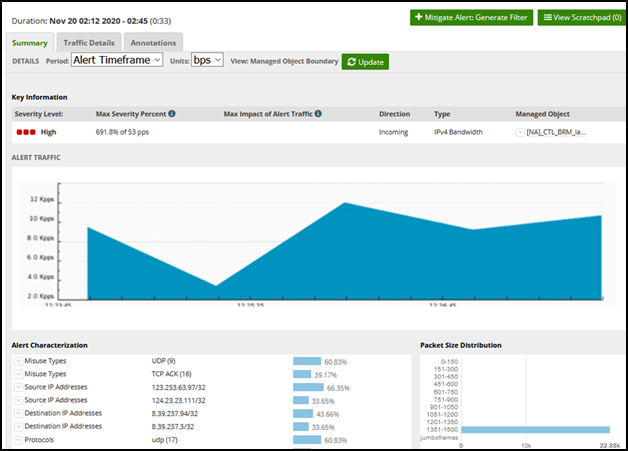This screenshot has width=628, height=451.
Task: Click the 66.35% bar for source 123.253.63.97/32
Action: 308,387
